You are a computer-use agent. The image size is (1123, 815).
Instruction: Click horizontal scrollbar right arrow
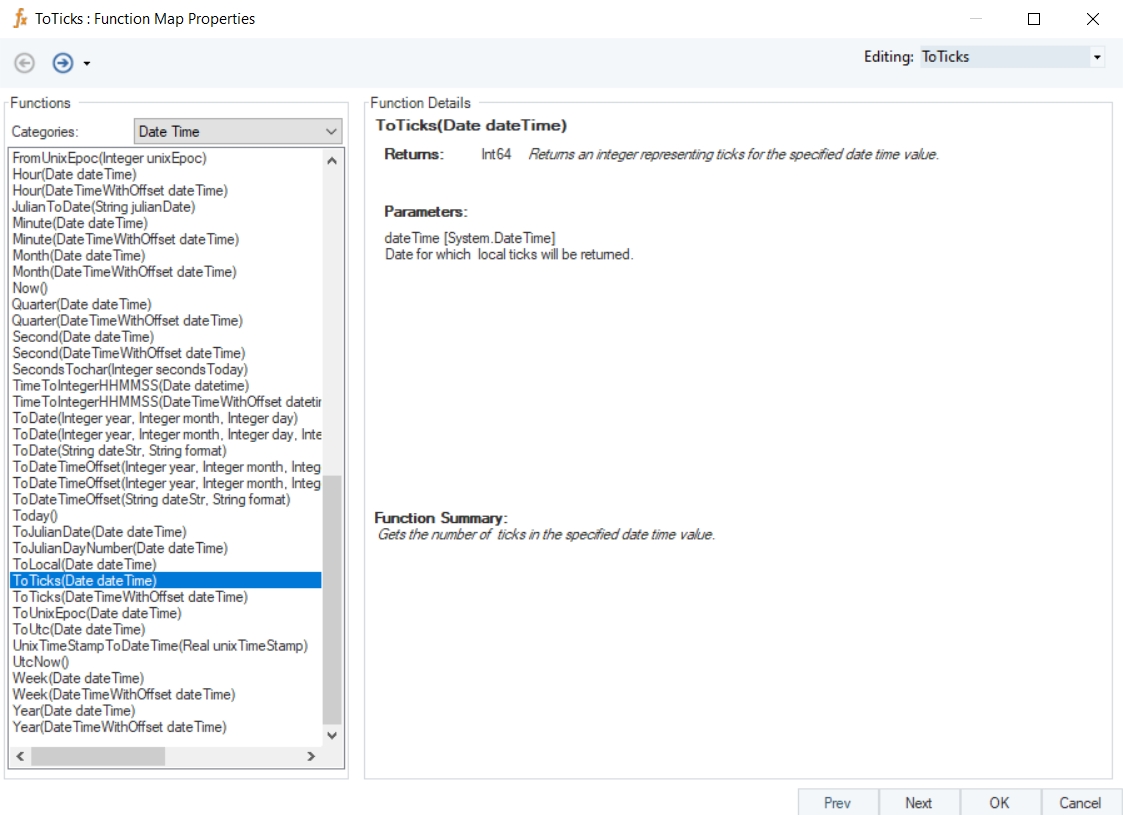(311, 757)
